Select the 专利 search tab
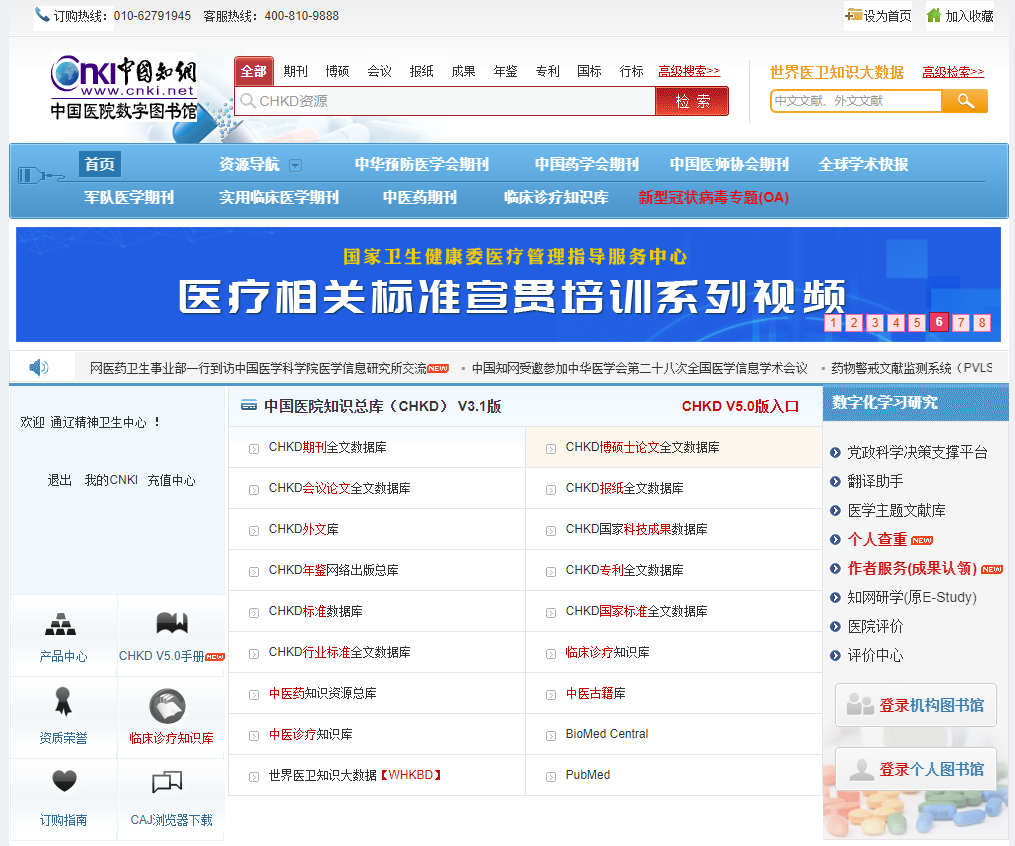Image resolution: width=1015 pixels, height=846 pixels. click(x=548, y=71)
